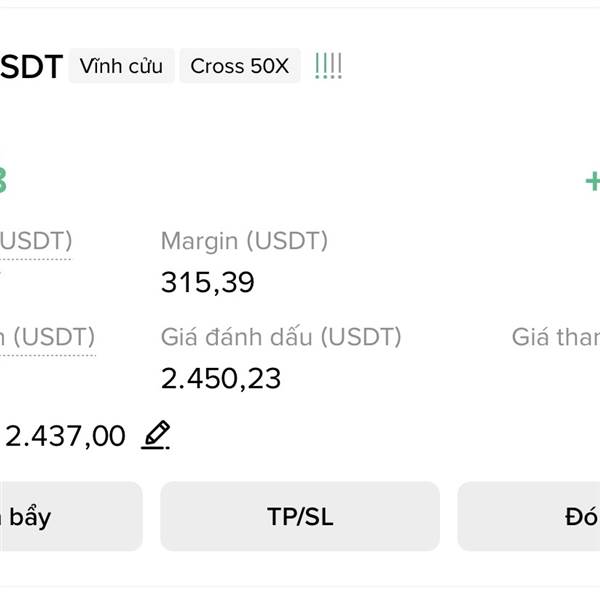Click the Giá than… label on right
Image resolution: width=600 pixels, height=600 pixels.
tap(556, 337)
